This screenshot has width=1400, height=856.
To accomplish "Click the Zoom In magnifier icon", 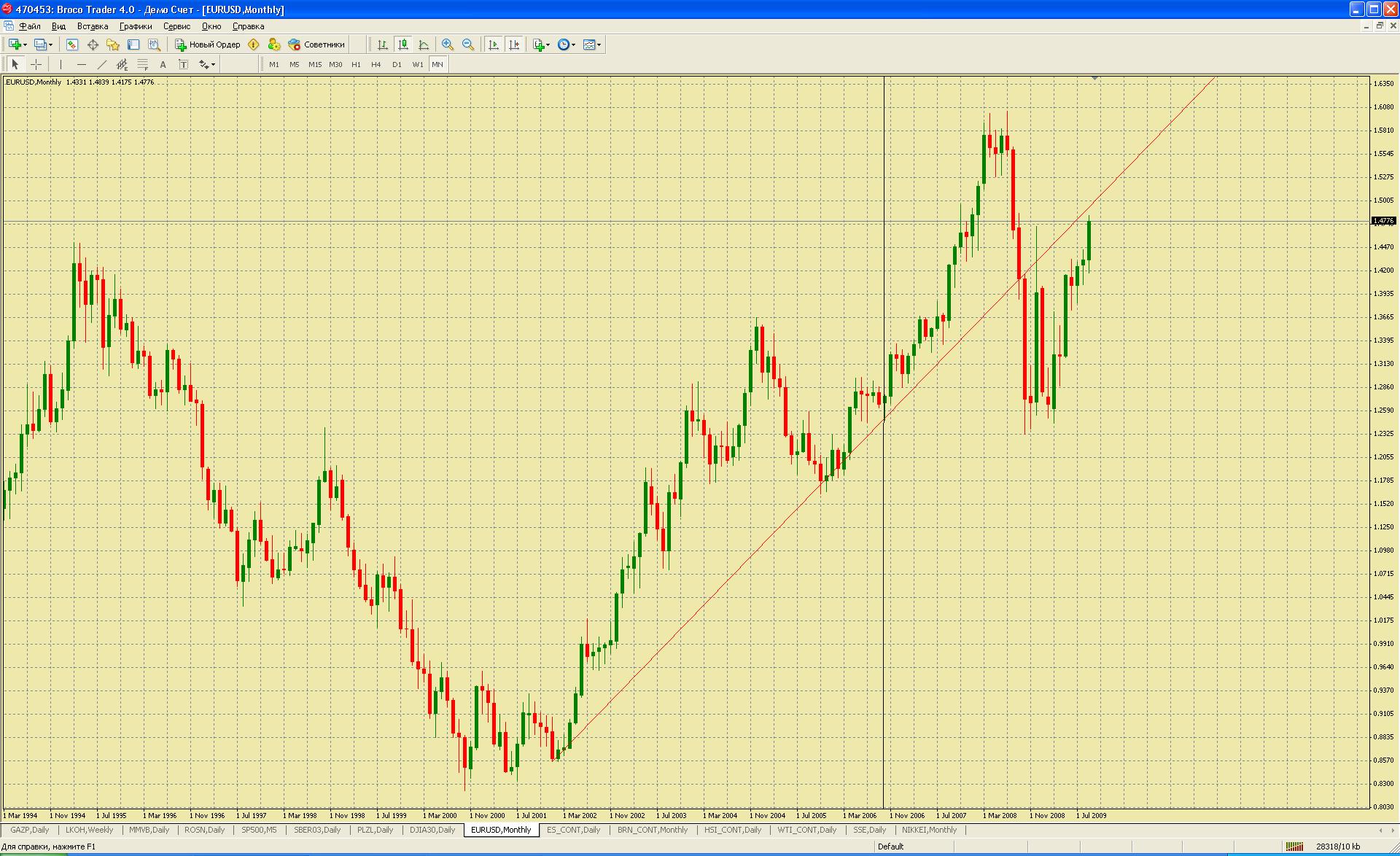I will point(448,44).
